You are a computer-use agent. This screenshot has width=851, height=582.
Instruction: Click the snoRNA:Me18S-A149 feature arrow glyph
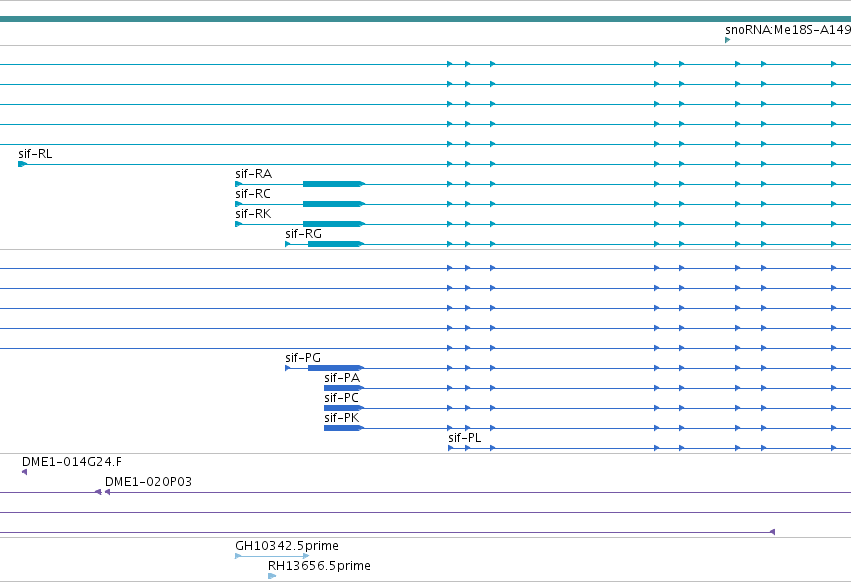tap(727, 40)
